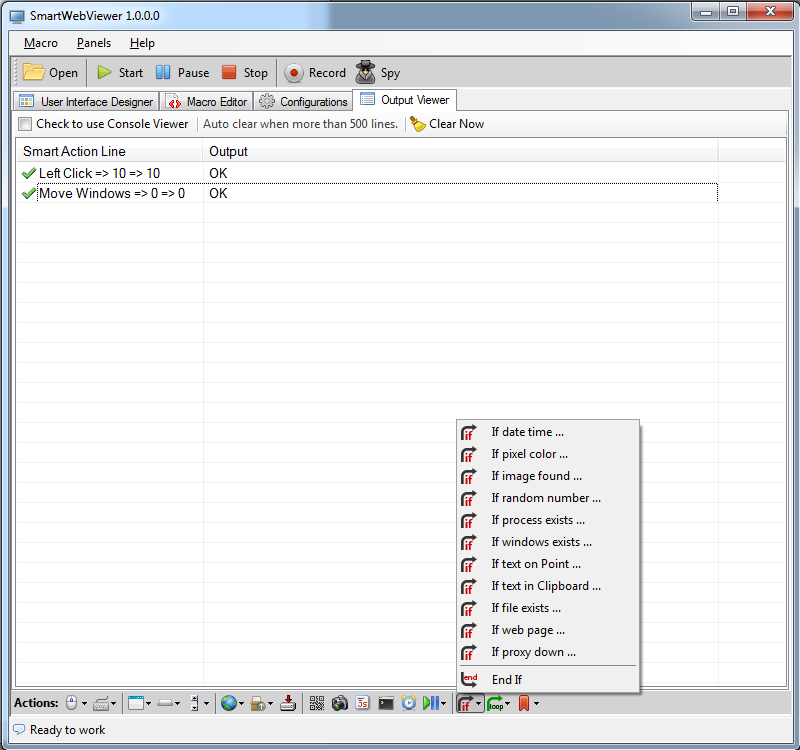
Task: Select the 'Left Click => 10 => 10' row
Action: pos(367,173)
